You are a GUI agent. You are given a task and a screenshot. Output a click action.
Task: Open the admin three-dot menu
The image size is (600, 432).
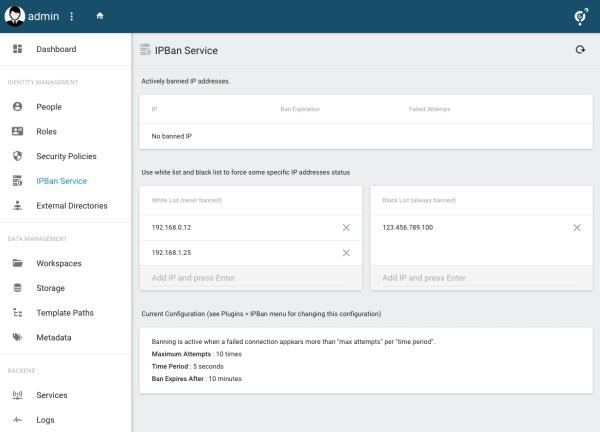(72, 16)
